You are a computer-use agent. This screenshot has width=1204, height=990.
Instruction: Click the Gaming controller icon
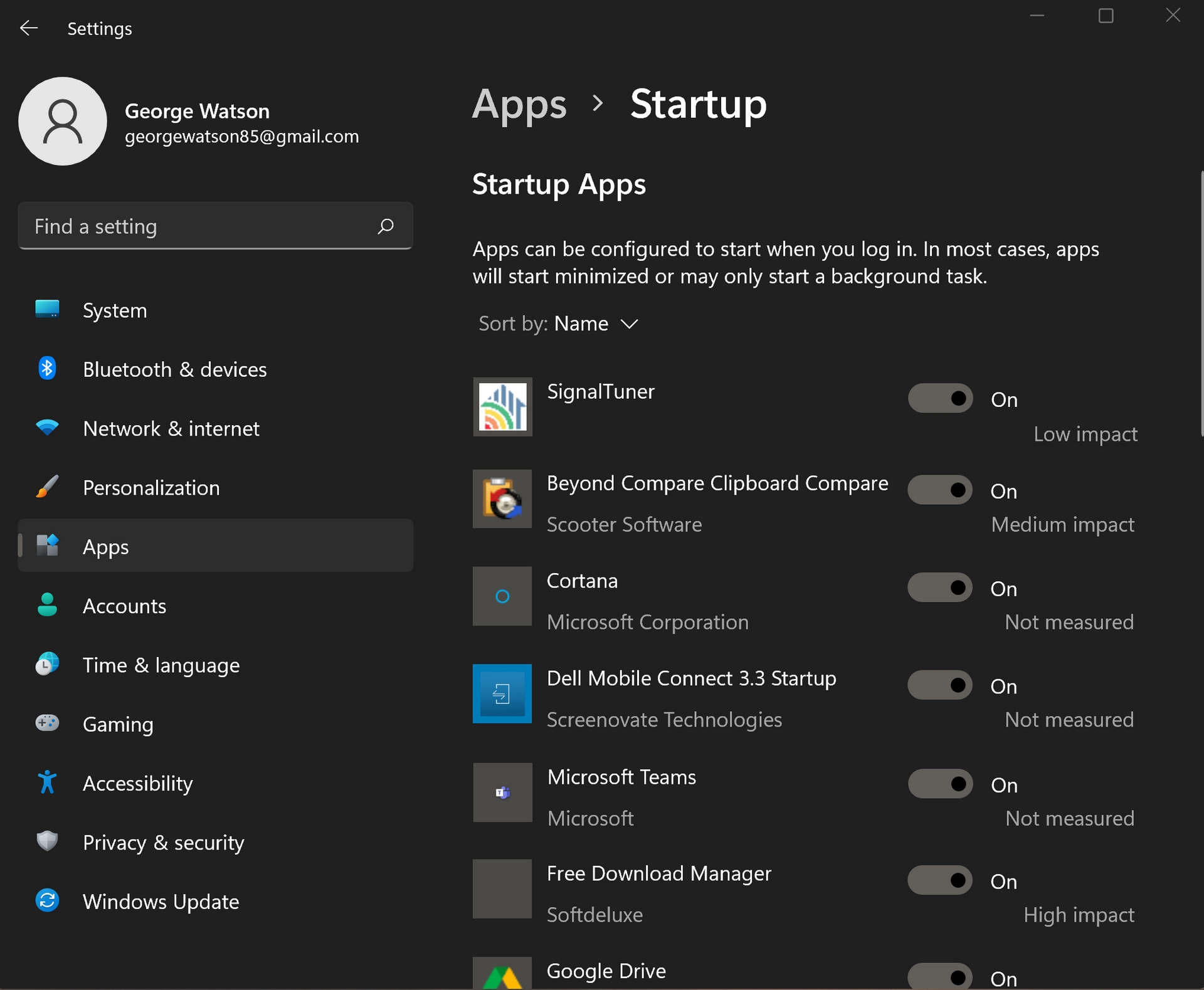pyautogui.click(x=47, y=723)
